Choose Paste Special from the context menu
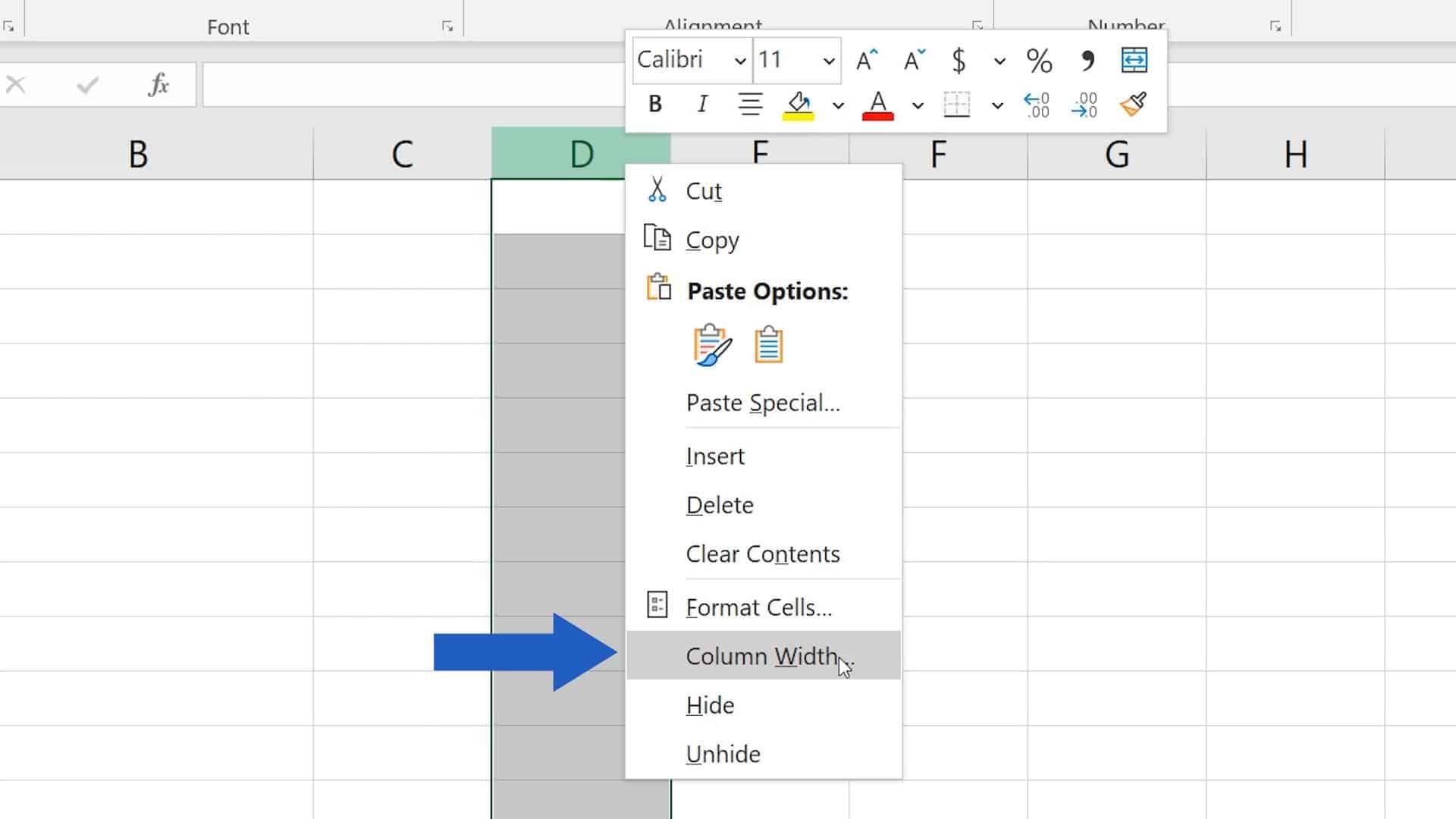1456x819 pixels. pyautogui.click(x=762, y=403)
